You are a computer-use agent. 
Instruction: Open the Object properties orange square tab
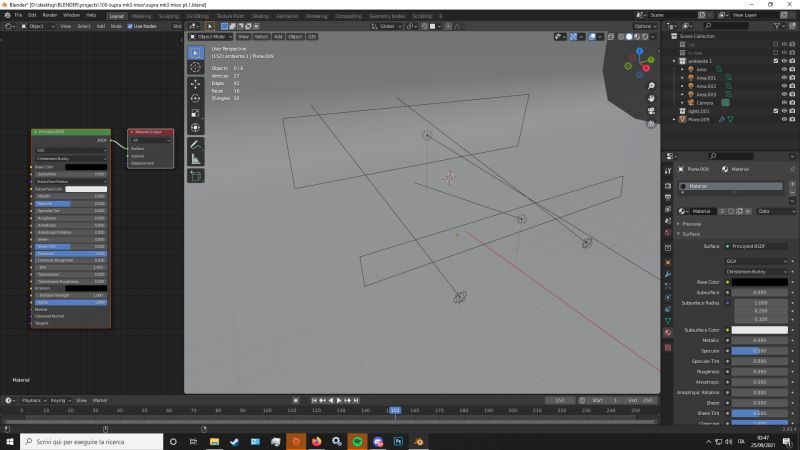(668, 262)
